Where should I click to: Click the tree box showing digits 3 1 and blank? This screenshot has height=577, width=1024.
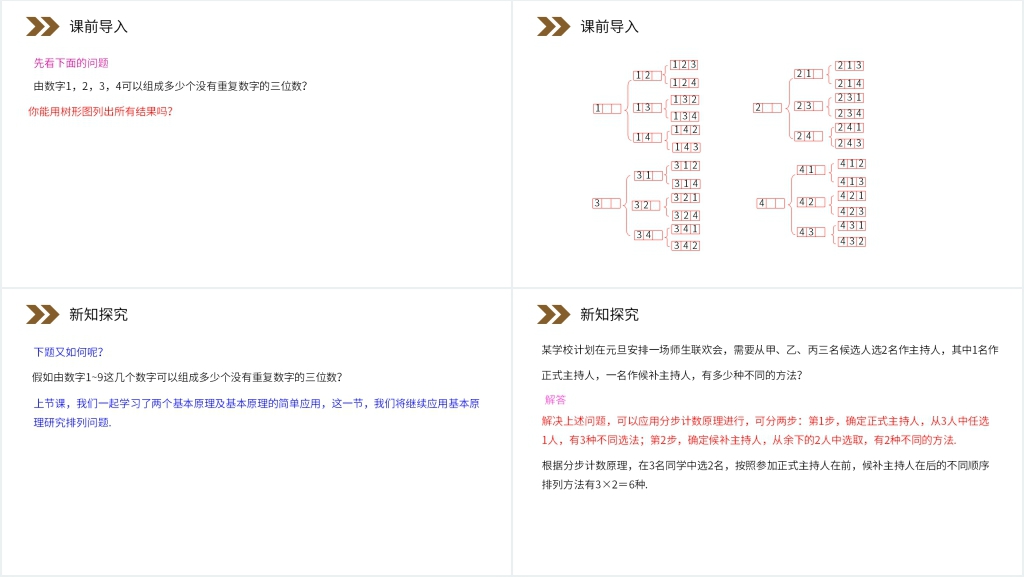pyautogui.click(x=648, y=176)
